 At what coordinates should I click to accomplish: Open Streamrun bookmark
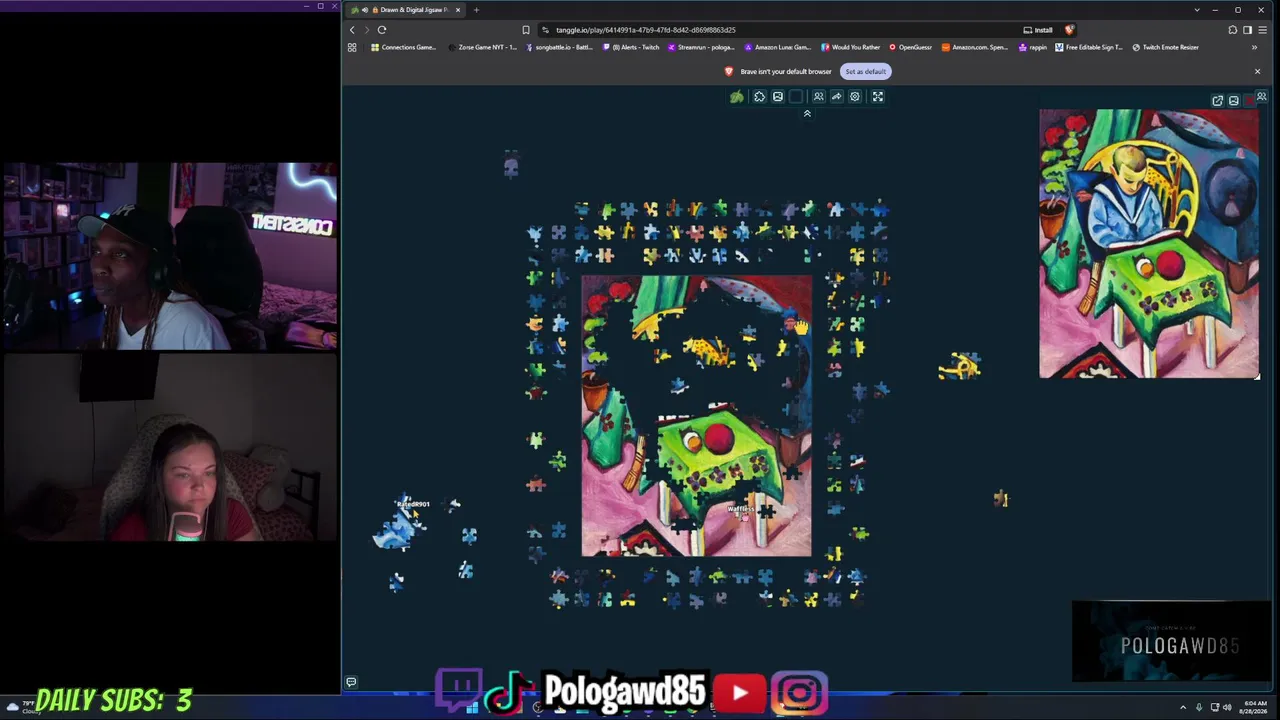702,47
